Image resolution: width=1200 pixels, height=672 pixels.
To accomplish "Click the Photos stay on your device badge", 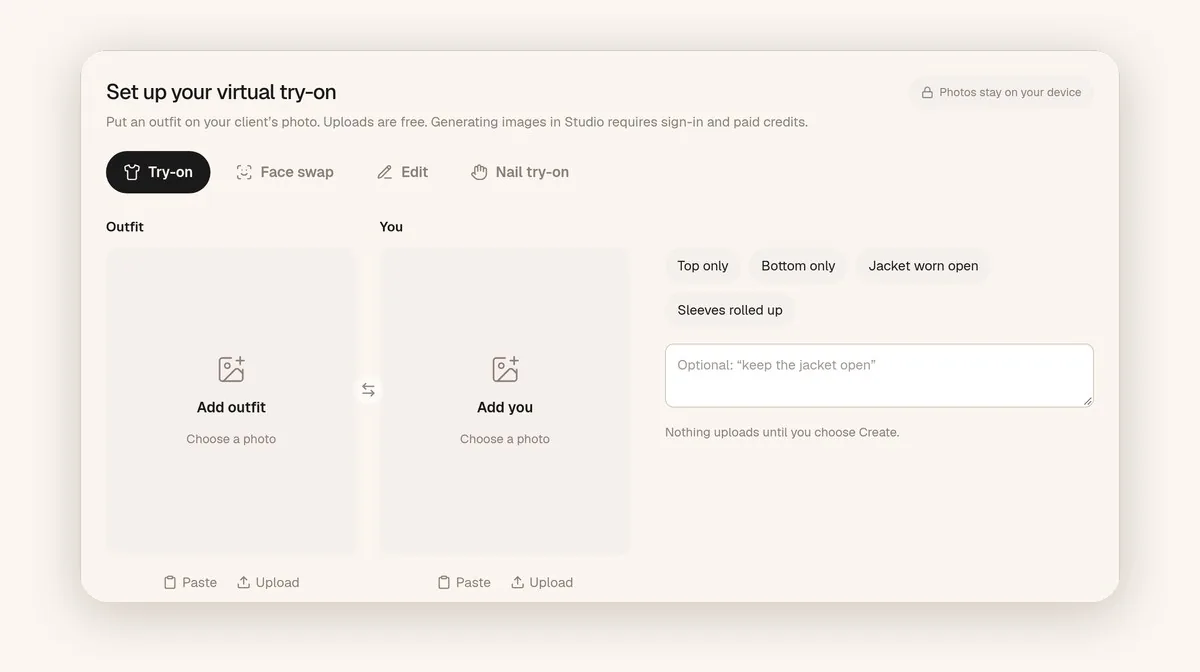I will tap(1001, 92).
